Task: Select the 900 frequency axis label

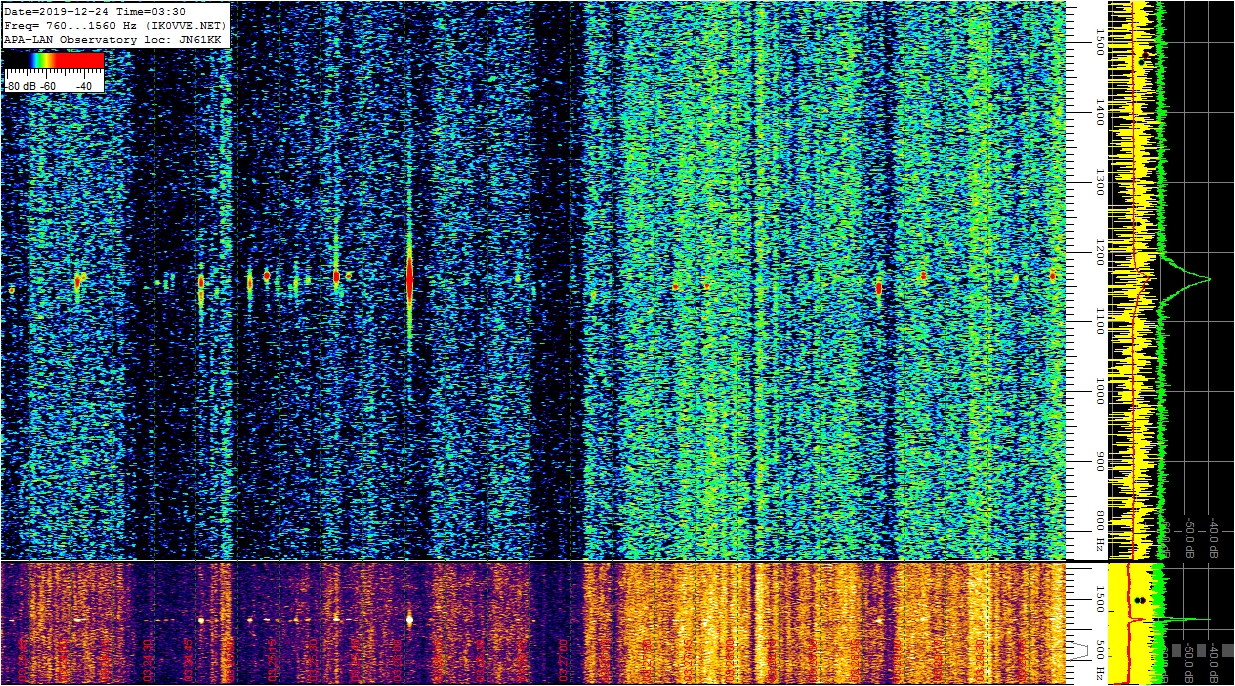Action: (x=1100, y=463)
